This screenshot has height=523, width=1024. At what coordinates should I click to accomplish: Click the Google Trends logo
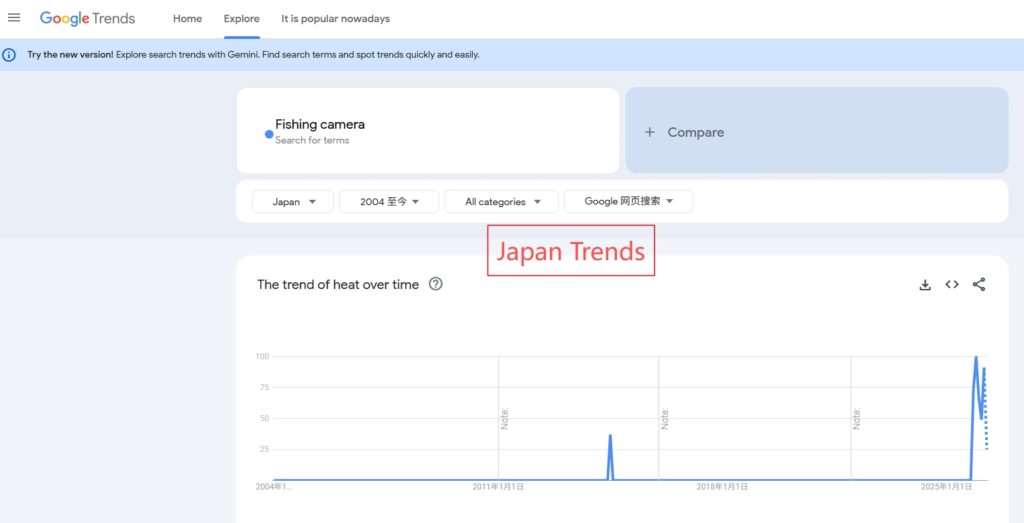87,19
